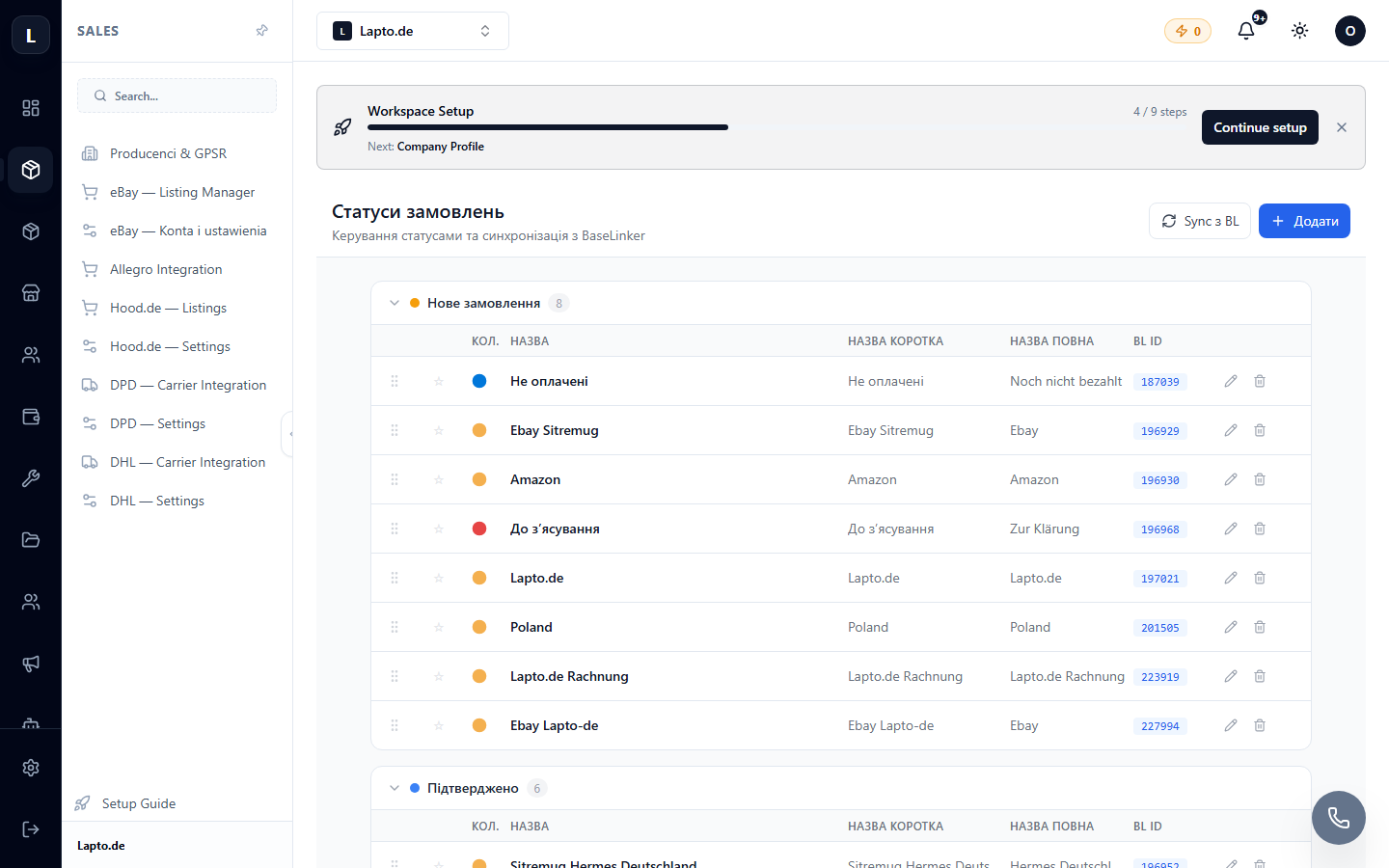Delete the Lapto.de Rachnung status
The width and height of the screenshot is (1389, 868).
click(x=1260, y=676)
